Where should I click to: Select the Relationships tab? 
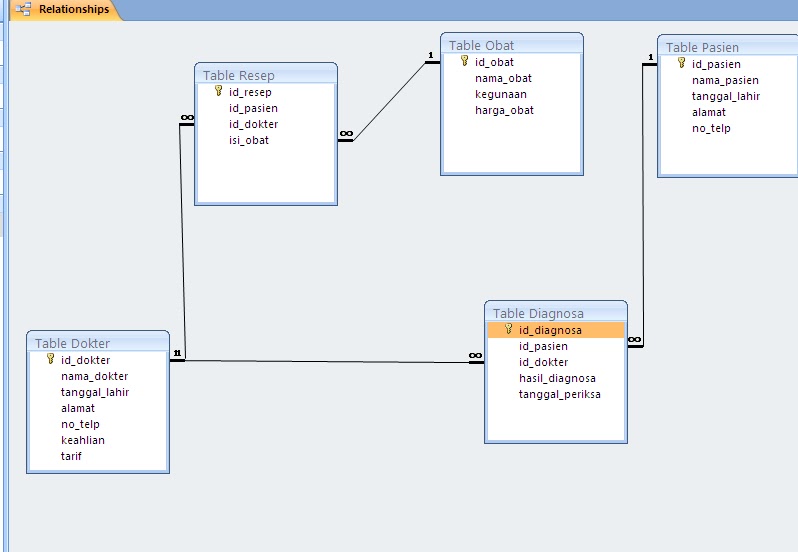click(x=65, y=10)
